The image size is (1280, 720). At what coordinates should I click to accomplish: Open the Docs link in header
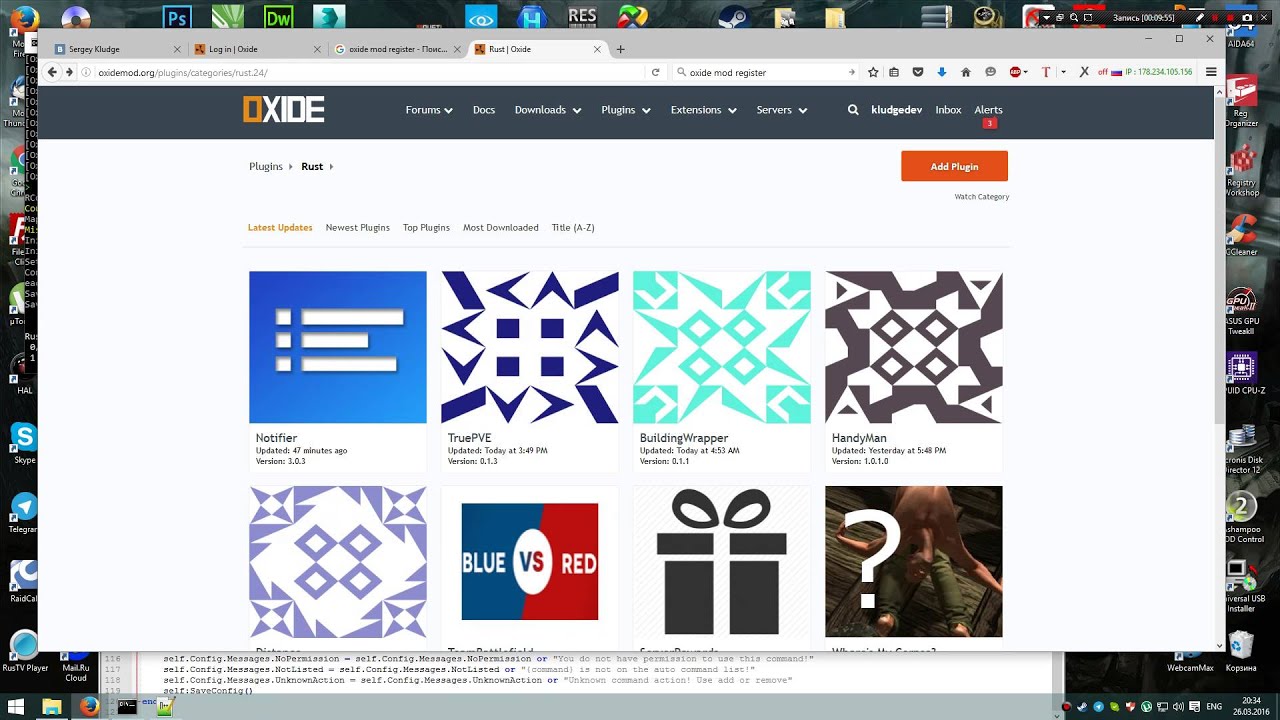pos(484,110)
